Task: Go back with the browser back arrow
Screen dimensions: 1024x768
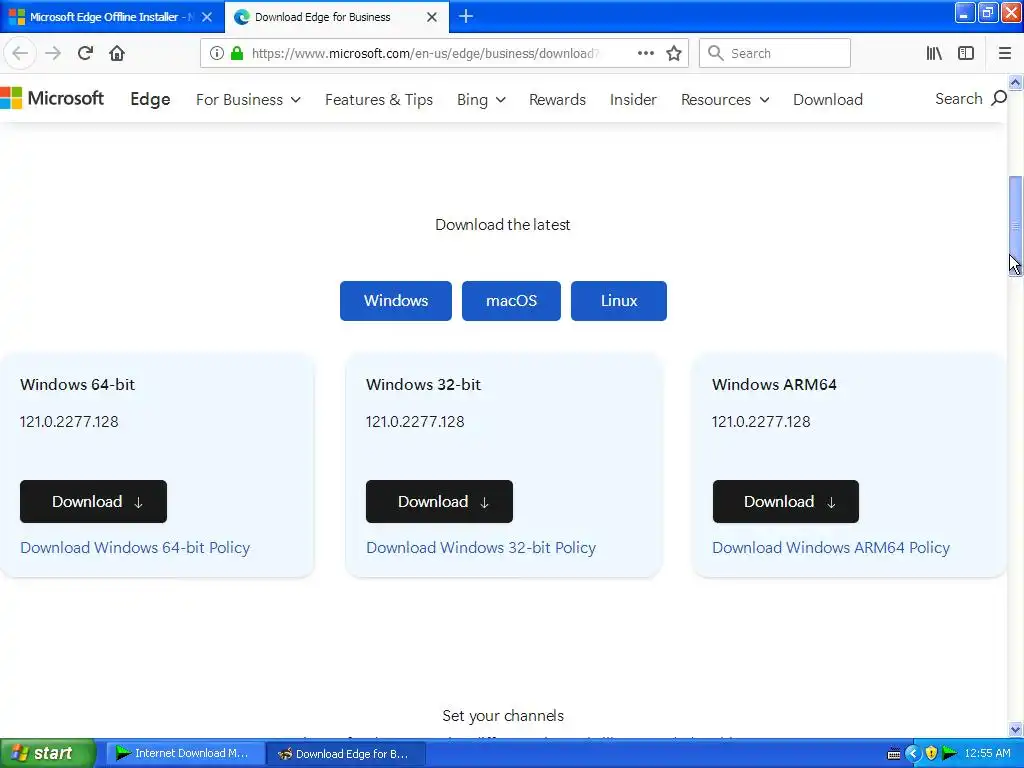Action: pyautogui.click(x=20, y=53)
